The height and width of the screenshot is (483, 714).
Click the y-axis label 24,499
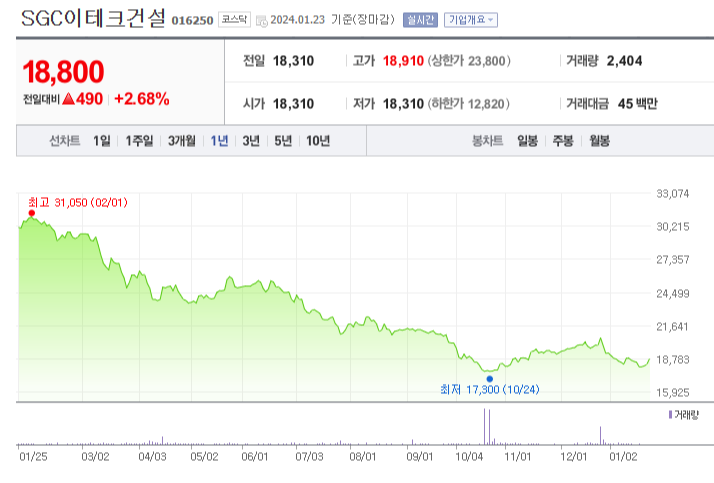point(673,294)
